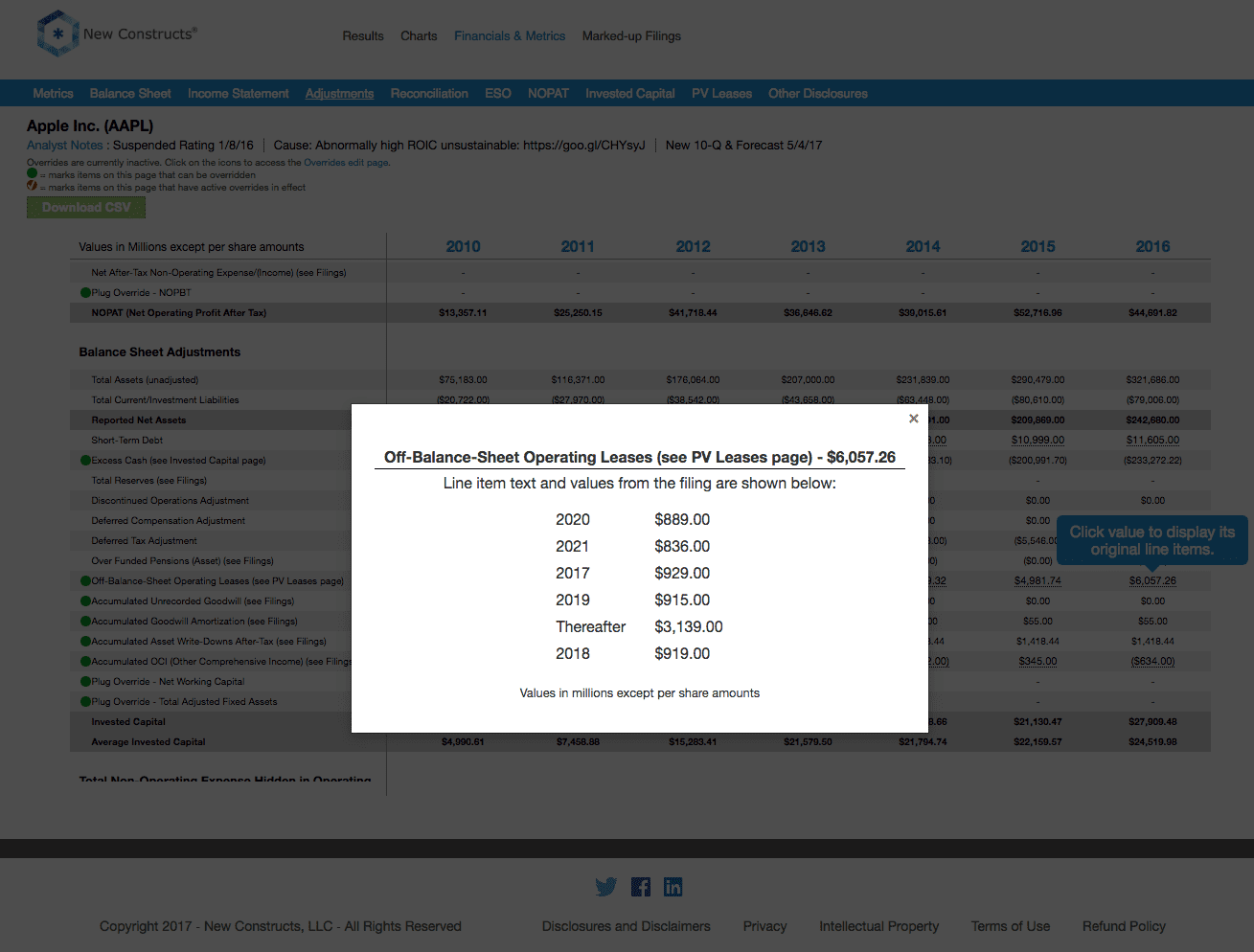Open Financials & Metrics in the top navigation
Viewport: 1254px width, 952px height.
click(x=510, y=36)
